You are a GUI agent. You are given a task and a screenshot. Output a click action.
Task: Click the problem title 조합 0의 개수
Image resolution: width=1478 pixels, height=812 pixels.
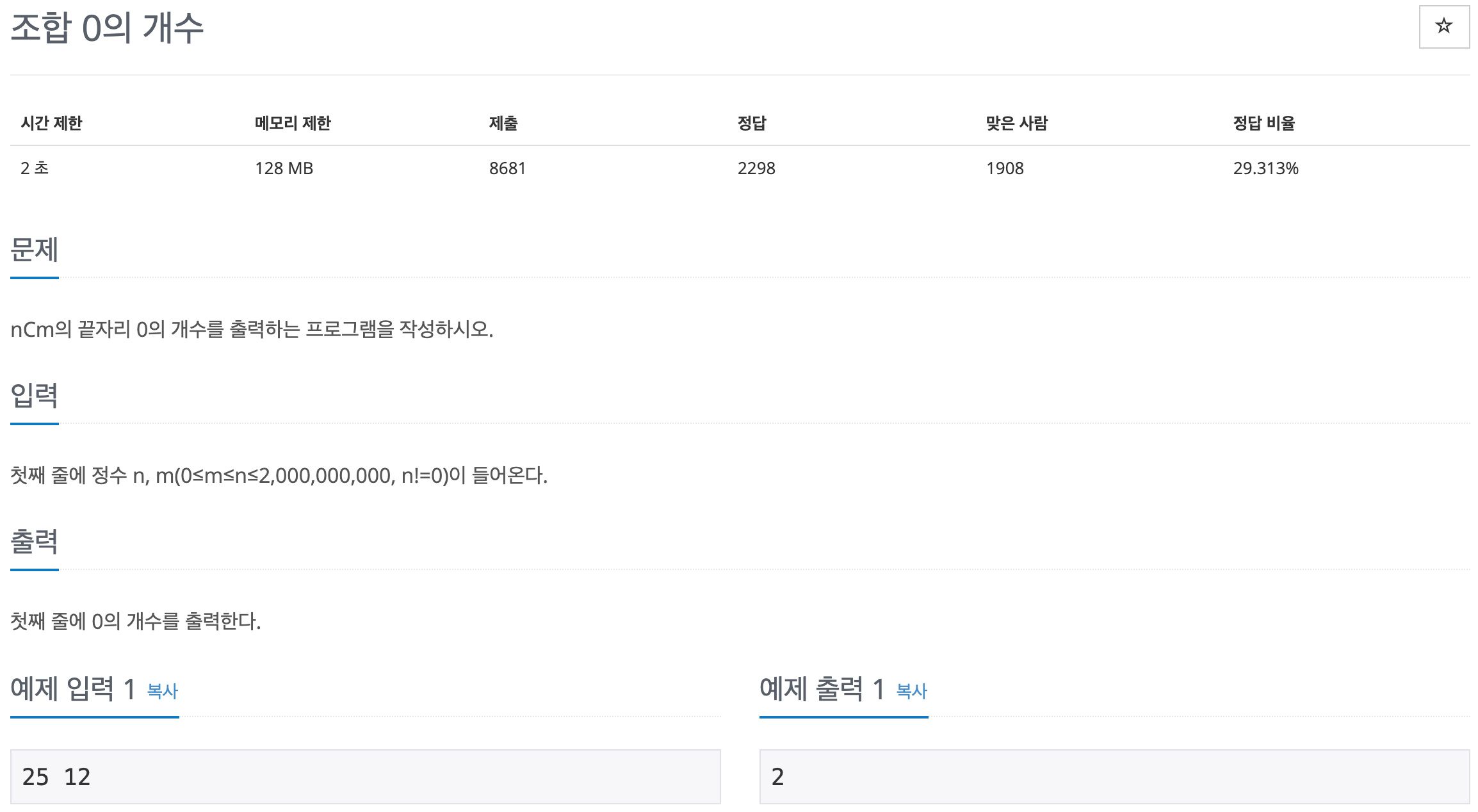pyautogui.click(x=108, y=29)
